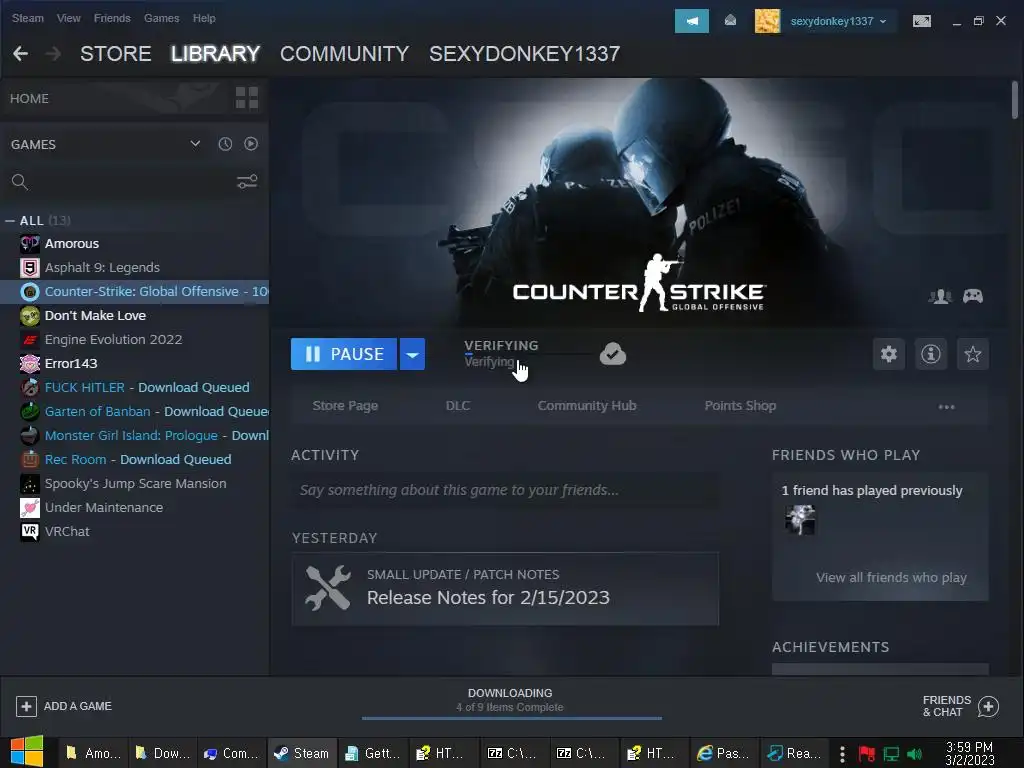Go back with the left arrow

click(x=21, y=54)
